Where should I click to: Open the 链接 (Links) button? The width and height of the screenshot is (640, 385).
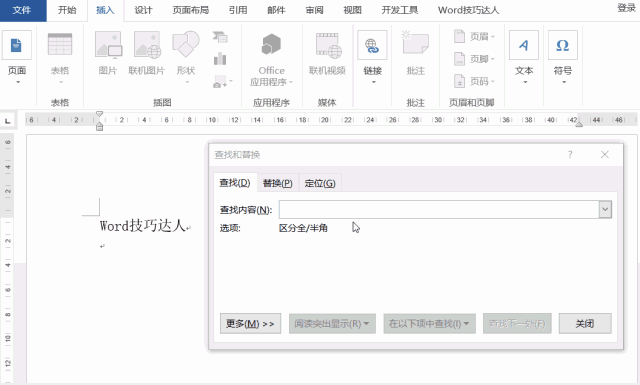372,57
